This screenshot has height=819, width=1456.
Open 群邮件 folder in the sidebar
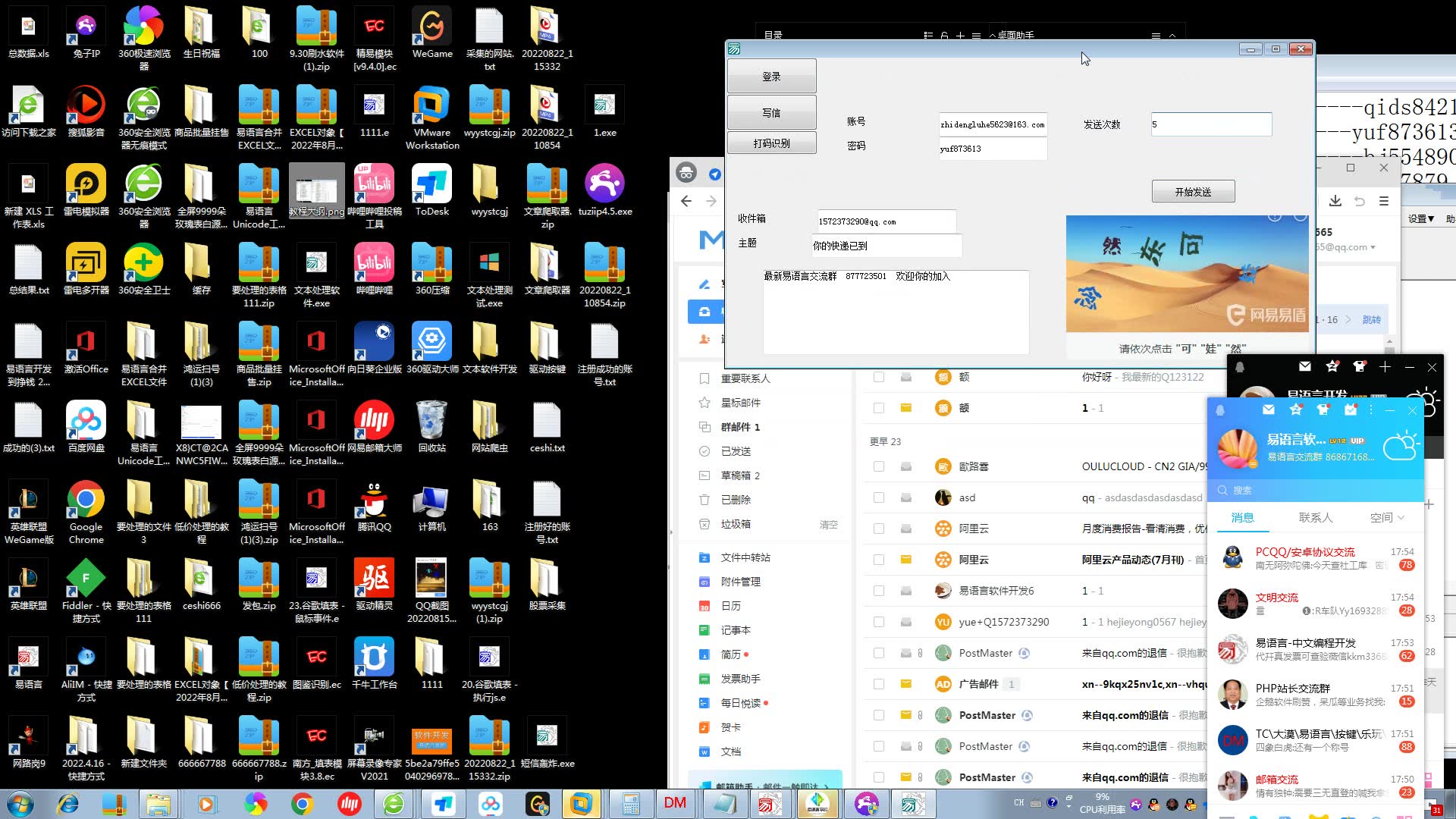pyautogui.click(x=739, y=427)
